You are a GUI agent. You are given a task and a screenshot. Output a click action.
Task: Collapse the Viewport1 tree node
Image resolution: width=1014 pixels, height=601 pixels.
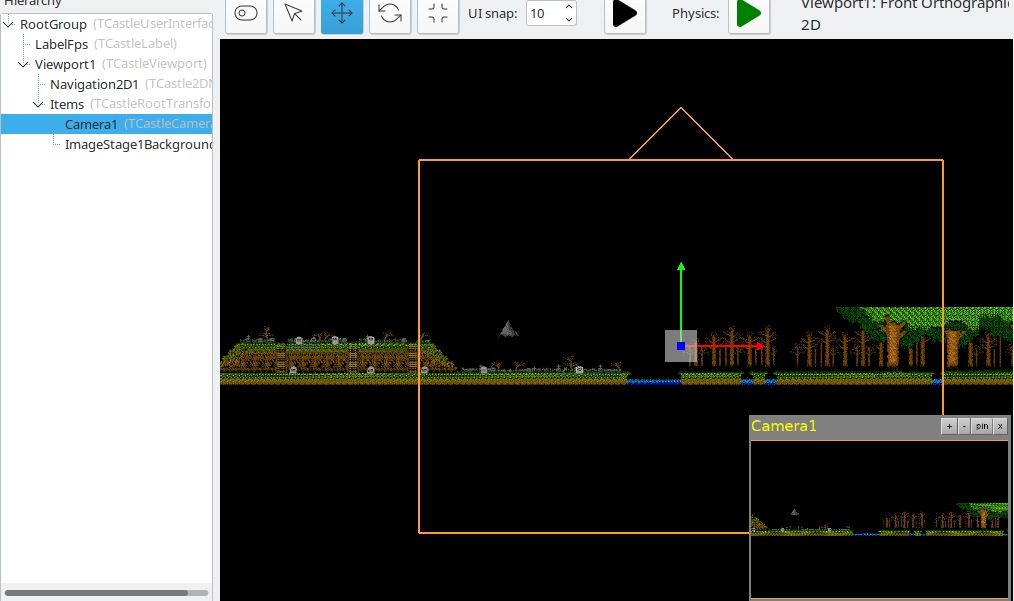click(x=23, y=64)
